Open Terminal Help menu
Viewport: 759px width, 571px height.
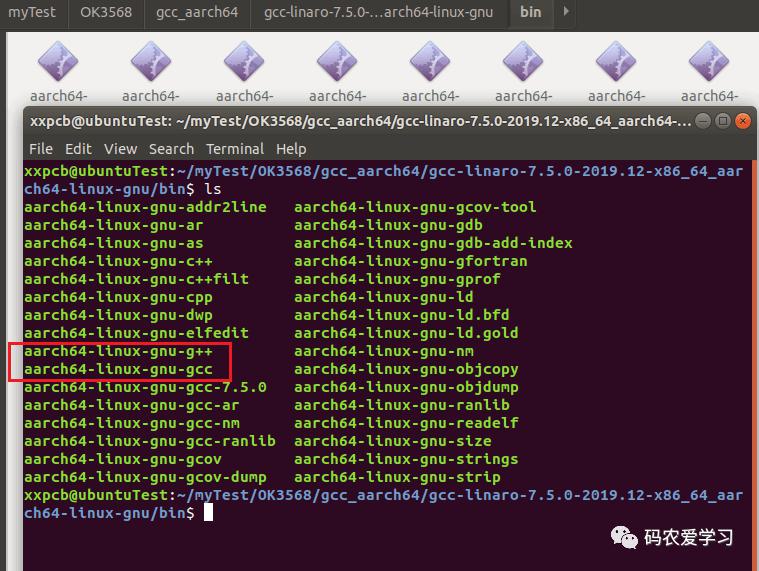pos(291,149)
